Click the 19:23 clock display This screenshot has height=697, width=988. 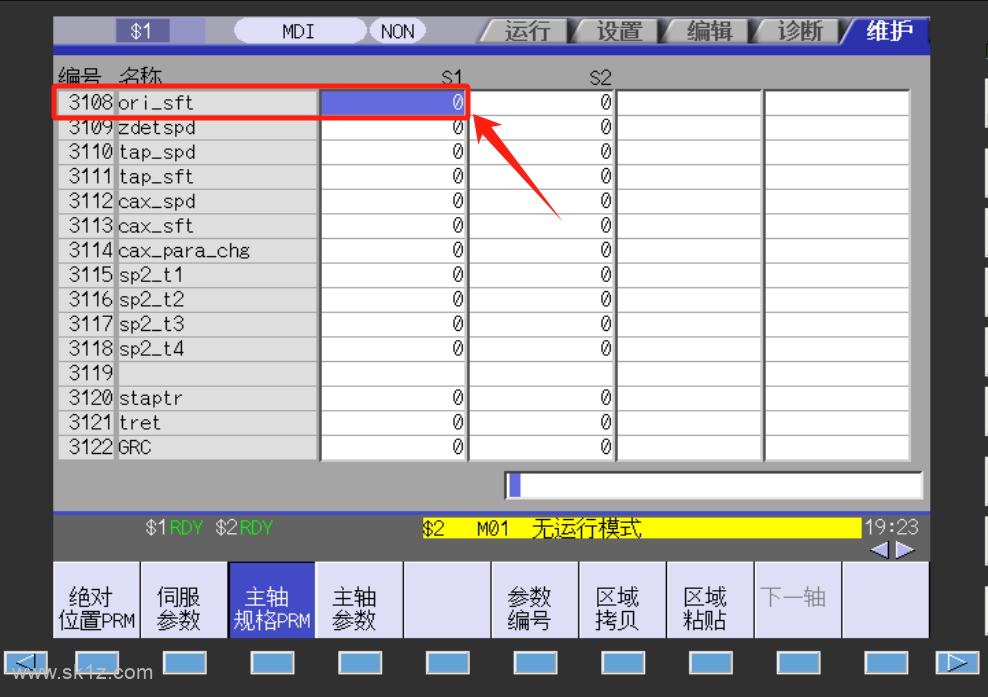click(891, 527)
